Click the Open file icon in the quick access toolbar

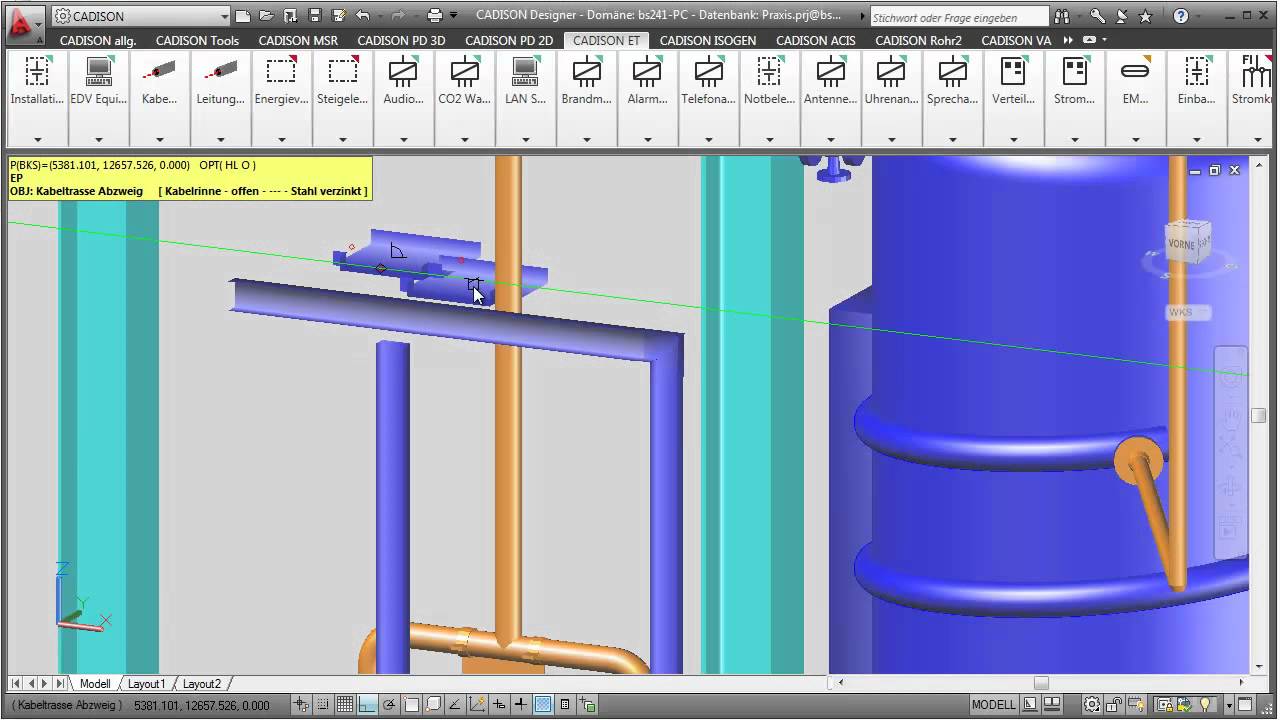[266, 16]
